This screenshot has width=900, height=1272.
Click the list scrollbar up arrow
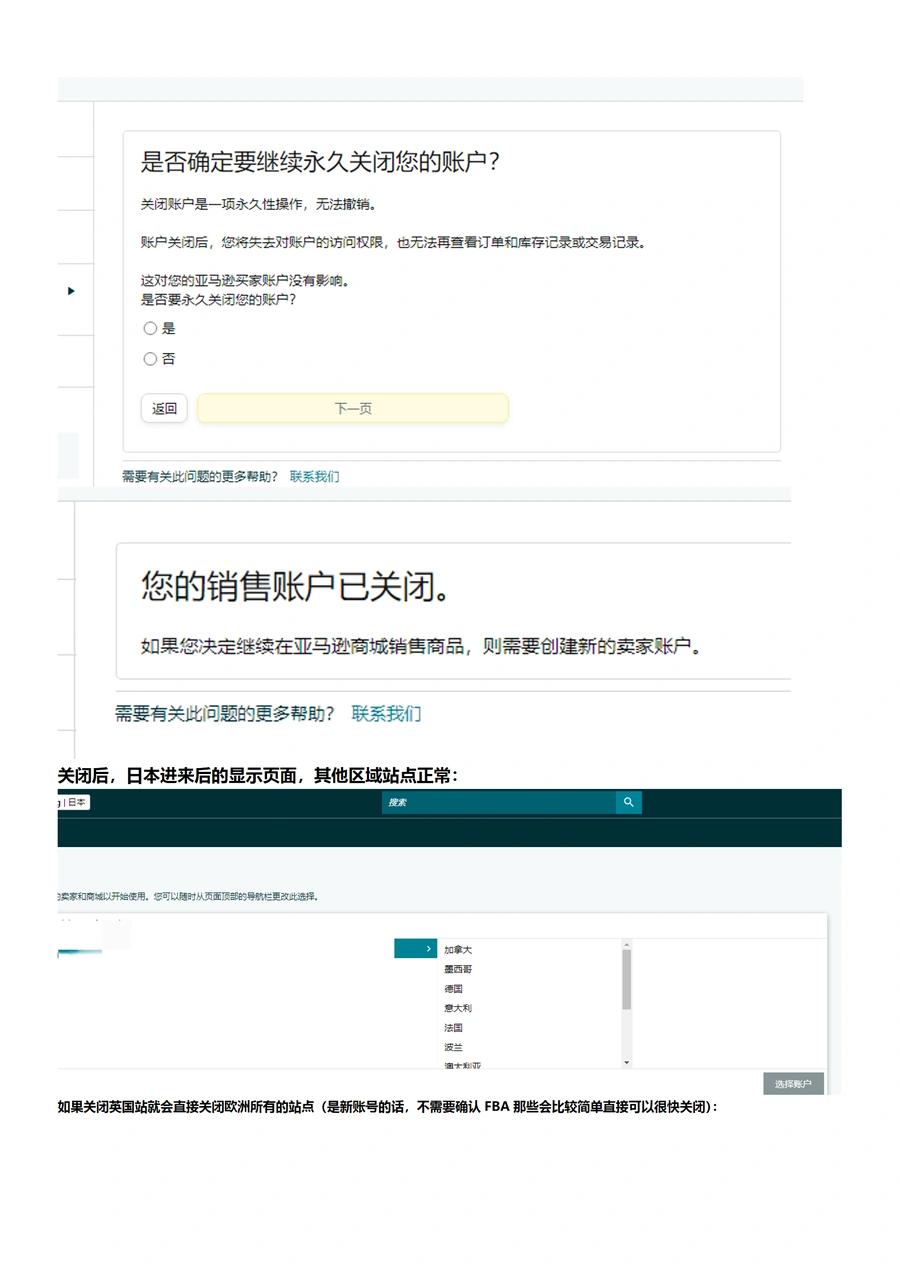click(x=627, y=944)
